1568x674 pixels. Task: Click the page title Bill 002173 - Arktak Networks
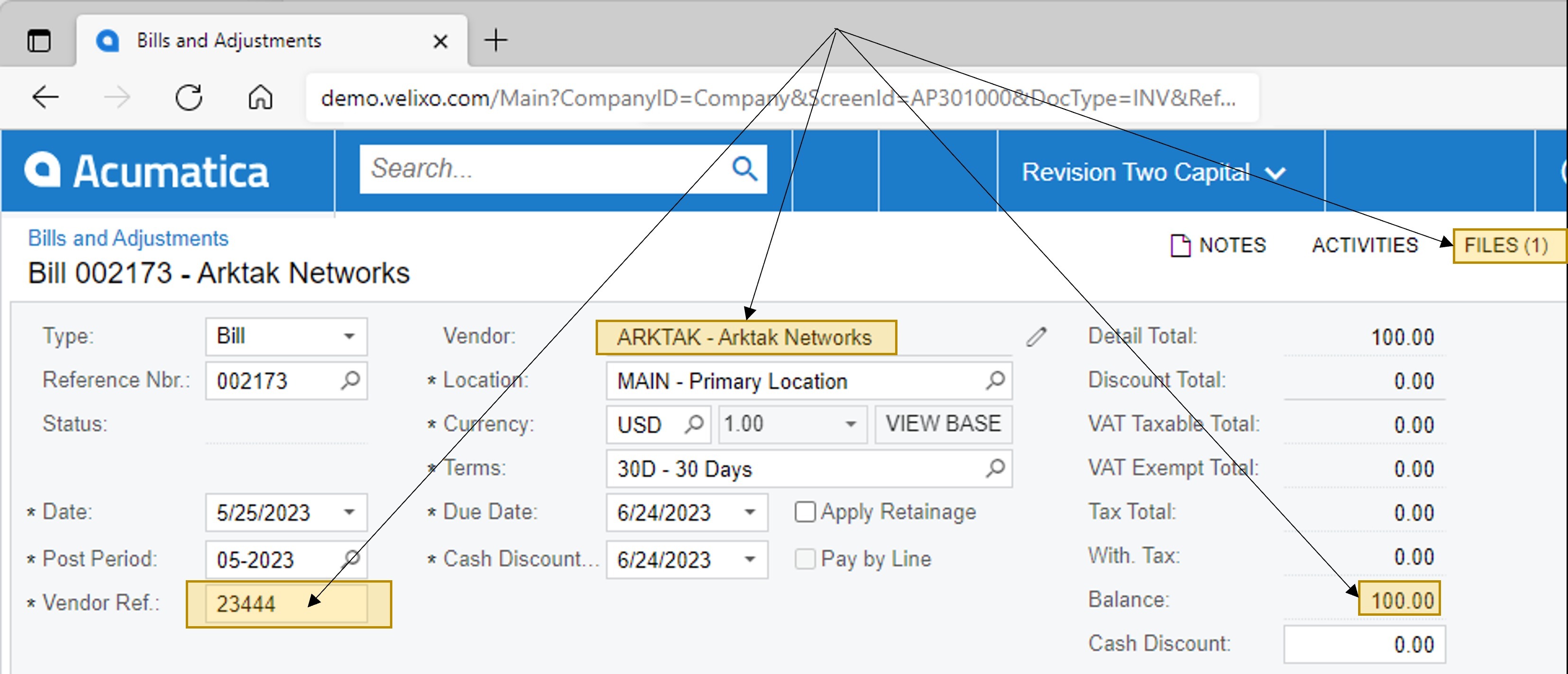click(219, 273)
